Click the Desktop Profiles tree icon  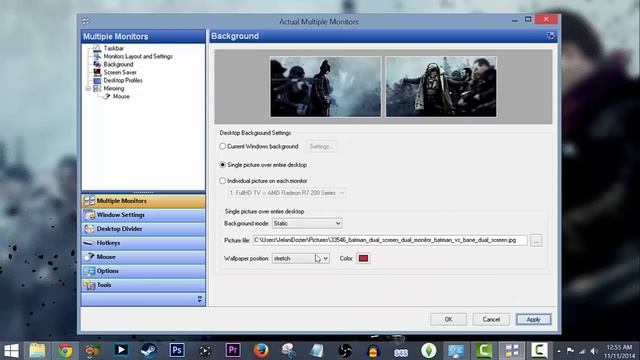tap(97, 80)
